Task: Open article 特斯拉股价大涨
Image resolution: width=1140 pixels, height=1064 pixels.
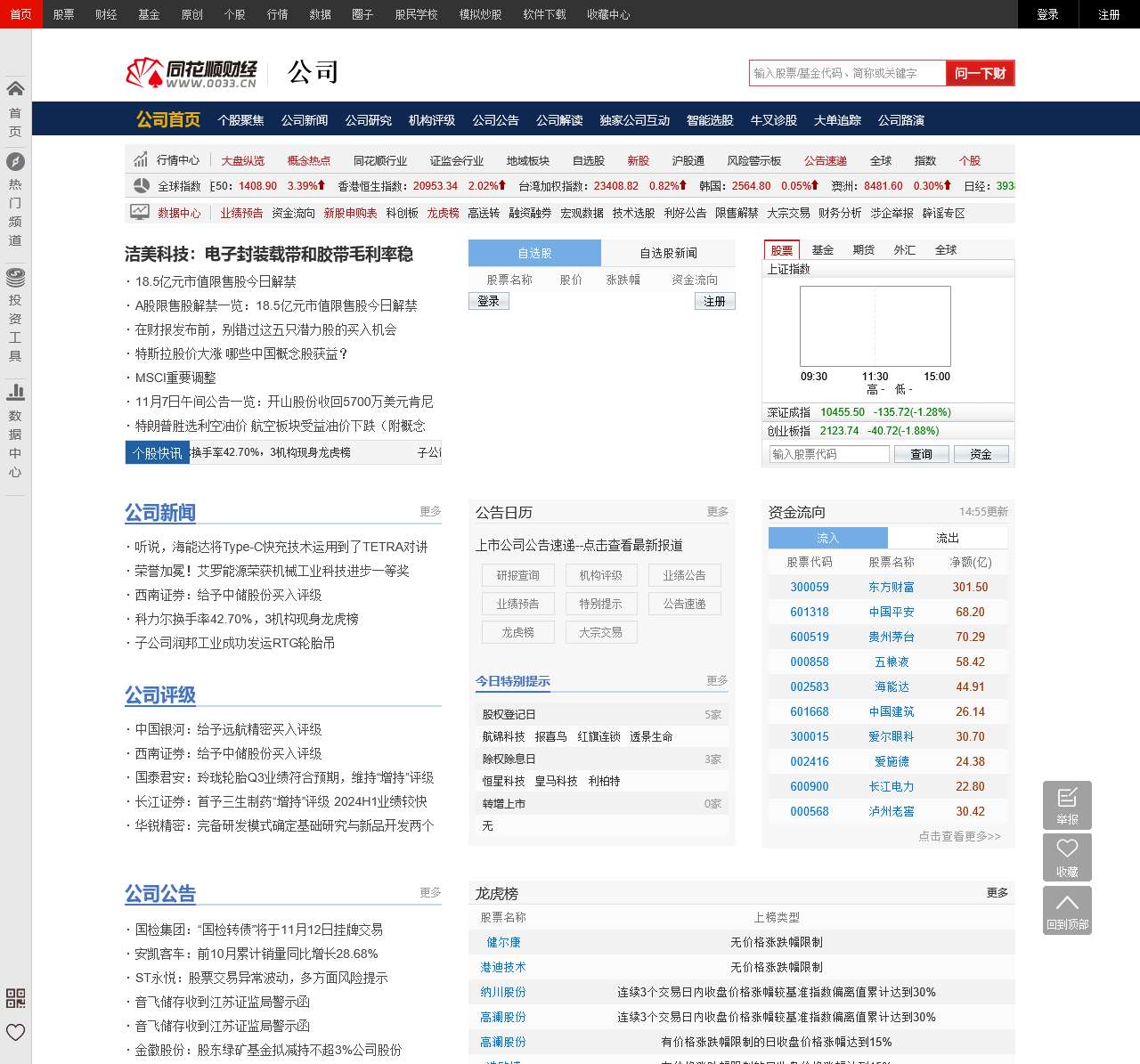Action: click(241, 353)
